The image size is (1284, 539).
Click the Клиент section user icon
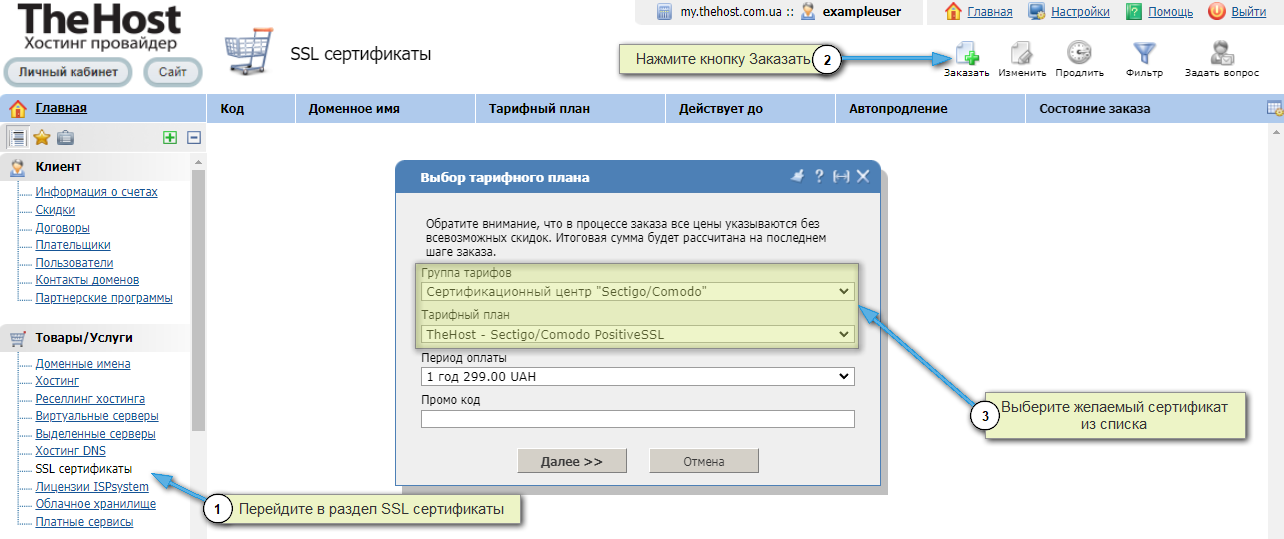17,167
